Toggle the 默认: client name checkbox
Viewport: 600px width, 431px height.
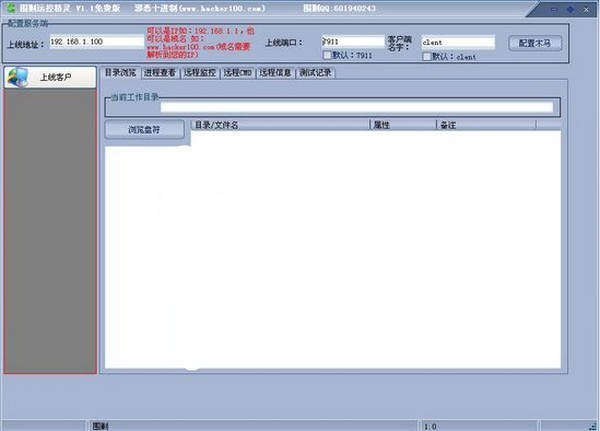pos(428,57)
